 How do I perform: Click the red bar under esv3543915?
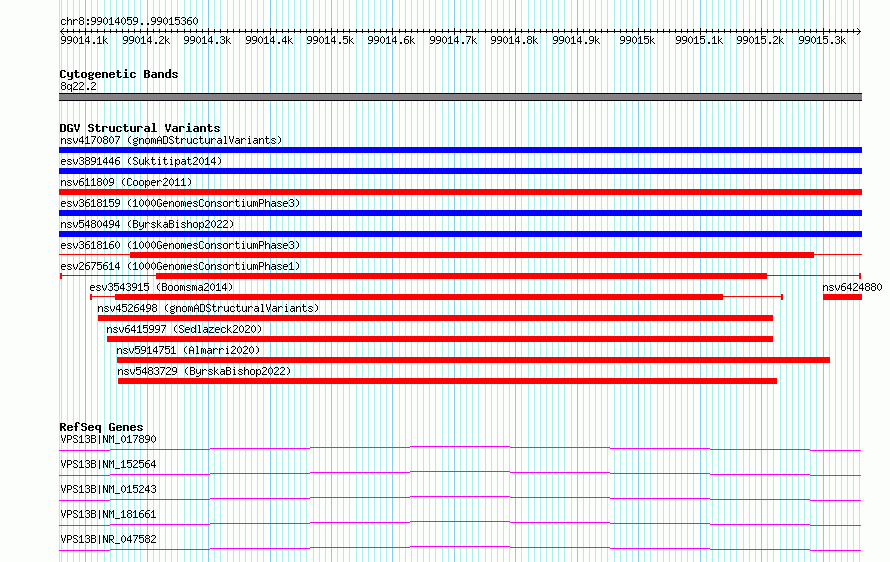point(419,297)
